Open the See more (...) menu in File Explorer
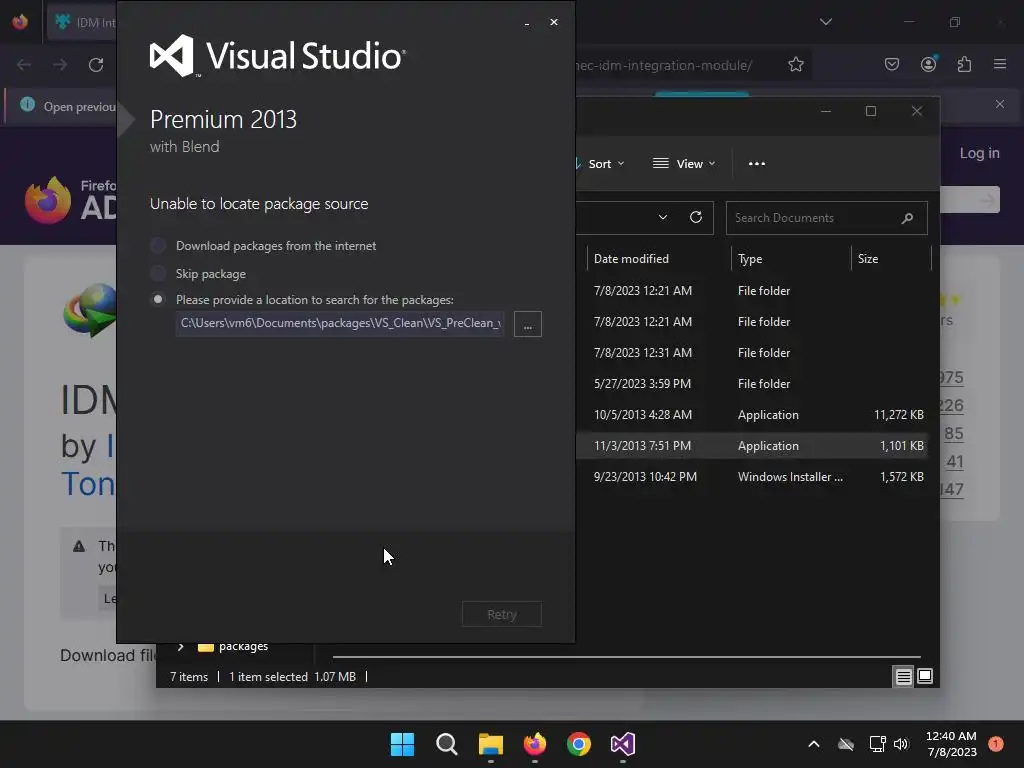The width and height of the screenshot is (1024, 768). coord(757,164)
